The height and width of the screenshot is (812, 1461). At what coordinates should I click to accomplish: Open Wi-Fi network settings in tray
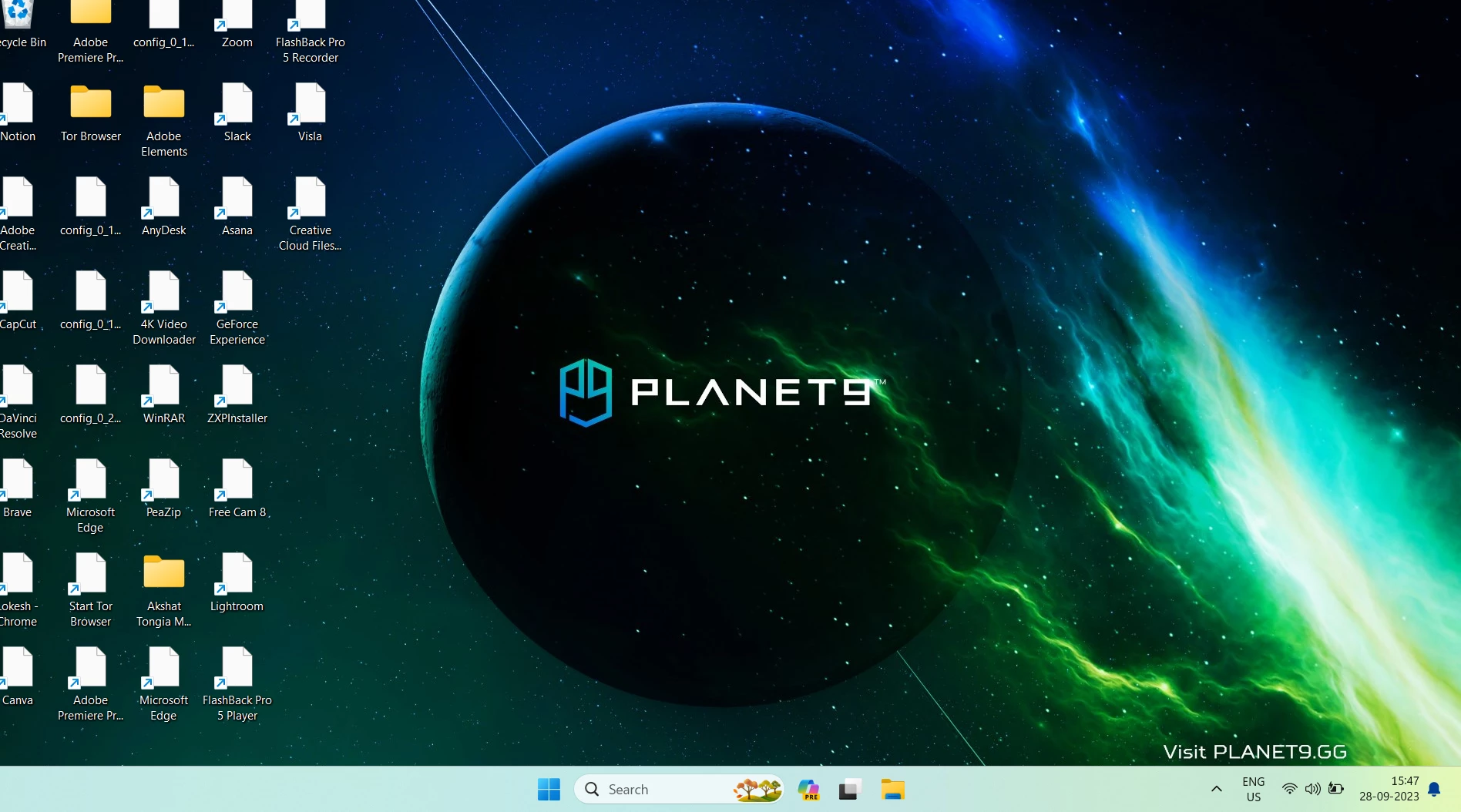coord(1289,789)
